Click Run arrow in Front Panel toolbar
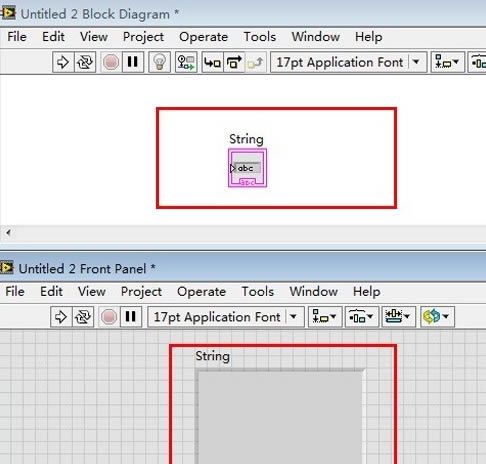The height and width of the screenshot is (464, 486). (x=61, y=317)
